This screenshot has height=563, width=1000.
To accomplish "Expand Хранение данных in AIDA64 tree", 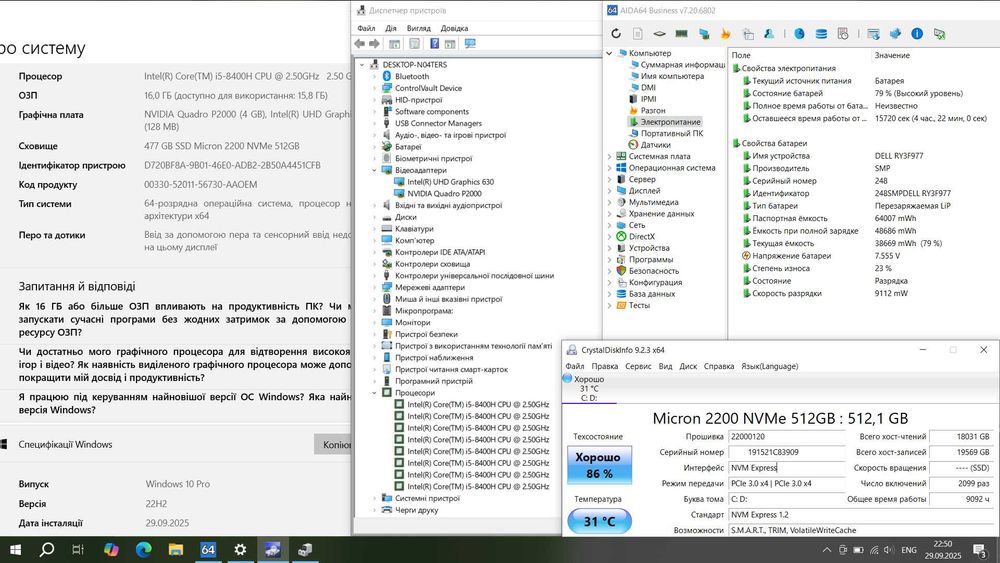I will point(609,214).
